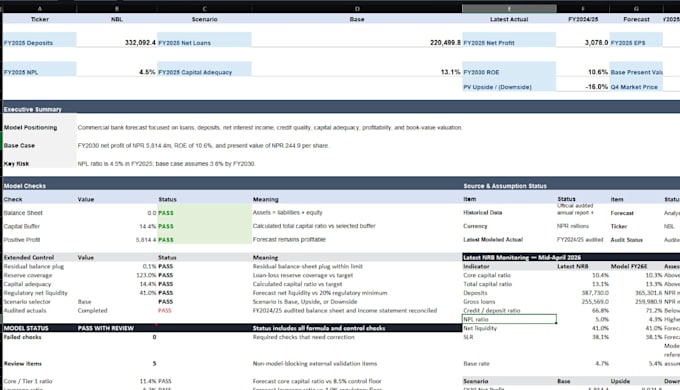
Task: Select column B header
Action: [117, 8]
